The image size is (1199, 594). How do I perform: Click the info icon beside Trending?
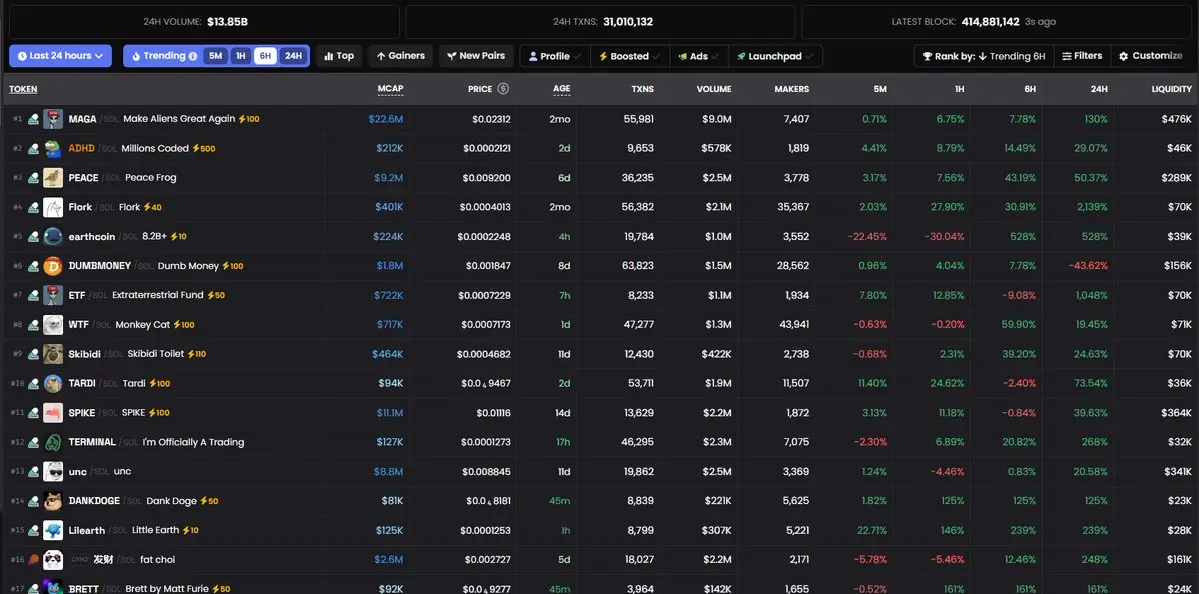click(193, 57)
